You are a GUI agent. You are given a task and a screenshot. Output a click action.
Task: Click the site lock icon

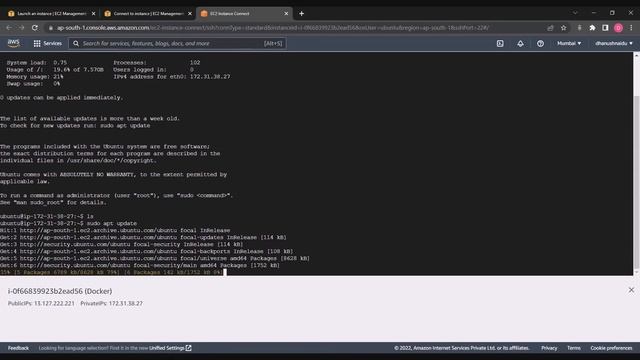51,28
